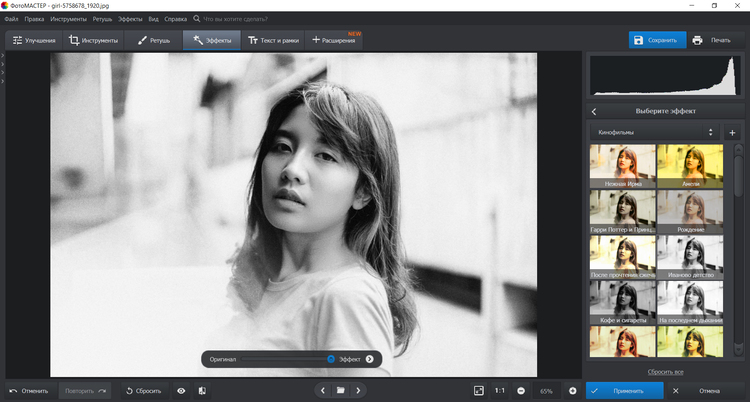Click the back arrow in effects panel
750x402 pixels.
[x=594, y=111]
